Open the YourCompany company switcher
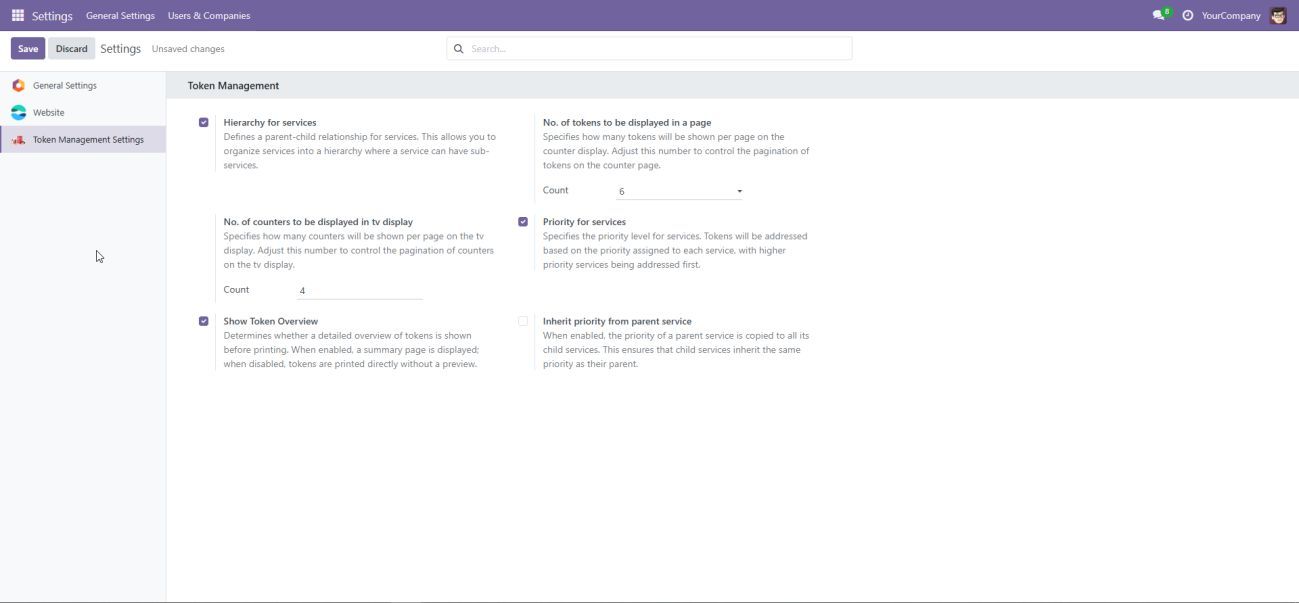Image resolution: width=1299 pixels, height=603 pixels. [1231, 15]
